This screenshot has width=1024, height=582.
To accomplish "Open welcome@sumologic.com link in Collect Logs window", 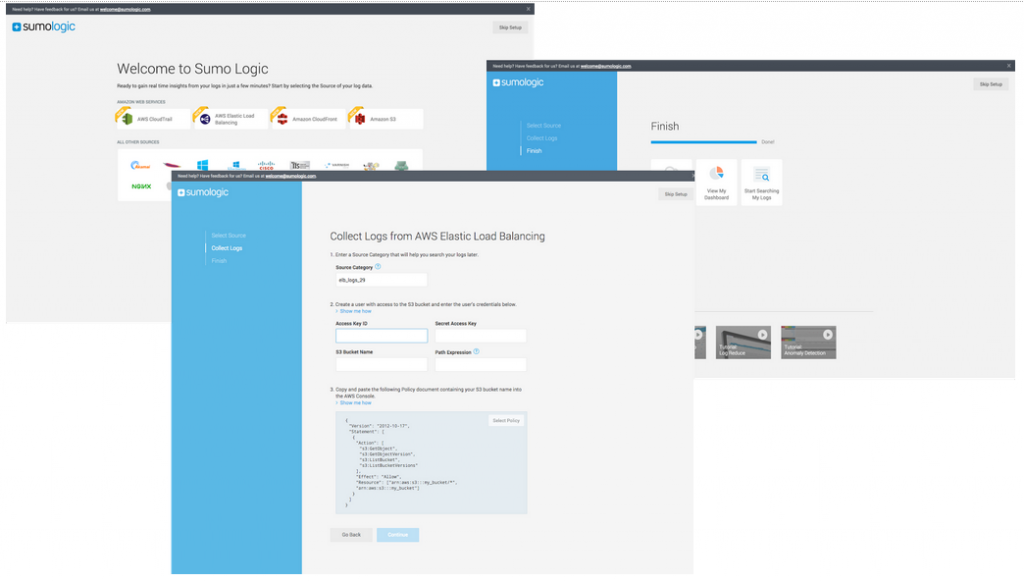I will click(291, 176).
